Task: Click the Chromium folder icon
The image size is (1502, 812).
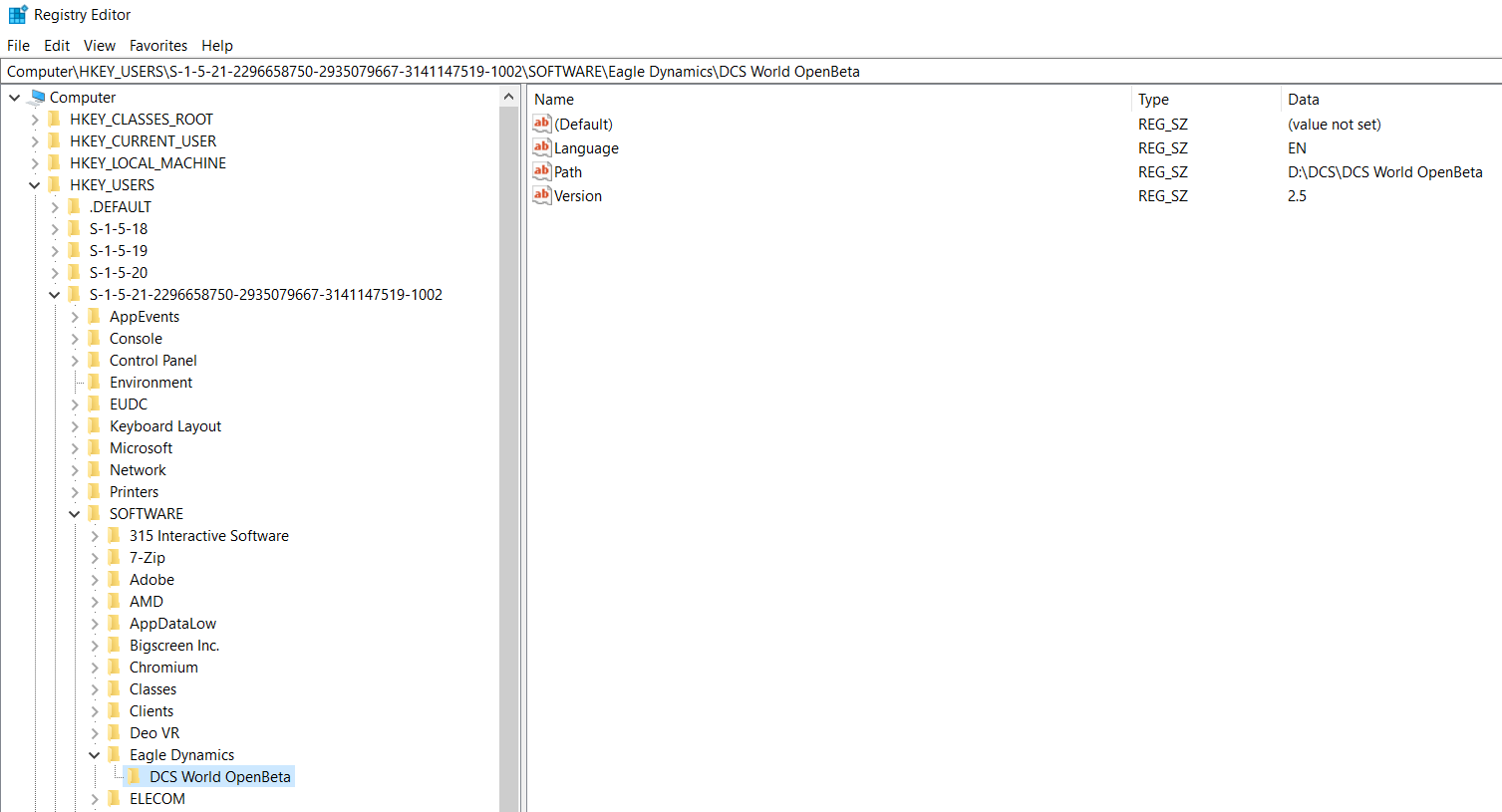Action: click(114, 667)
